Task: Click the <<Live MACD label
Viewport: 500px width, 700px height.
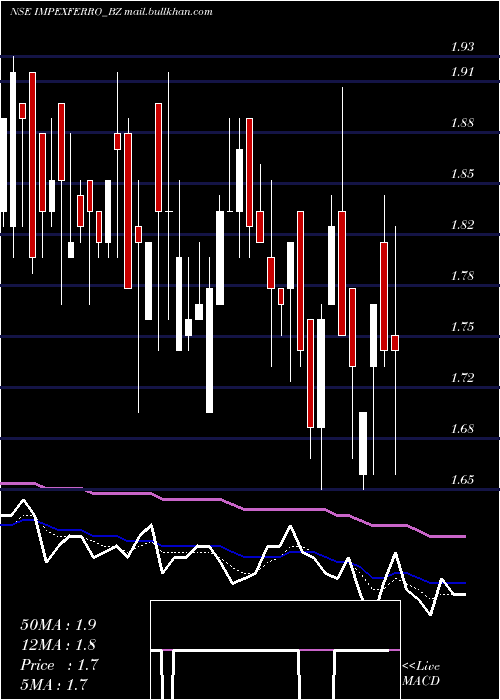Action: point(421,673)
